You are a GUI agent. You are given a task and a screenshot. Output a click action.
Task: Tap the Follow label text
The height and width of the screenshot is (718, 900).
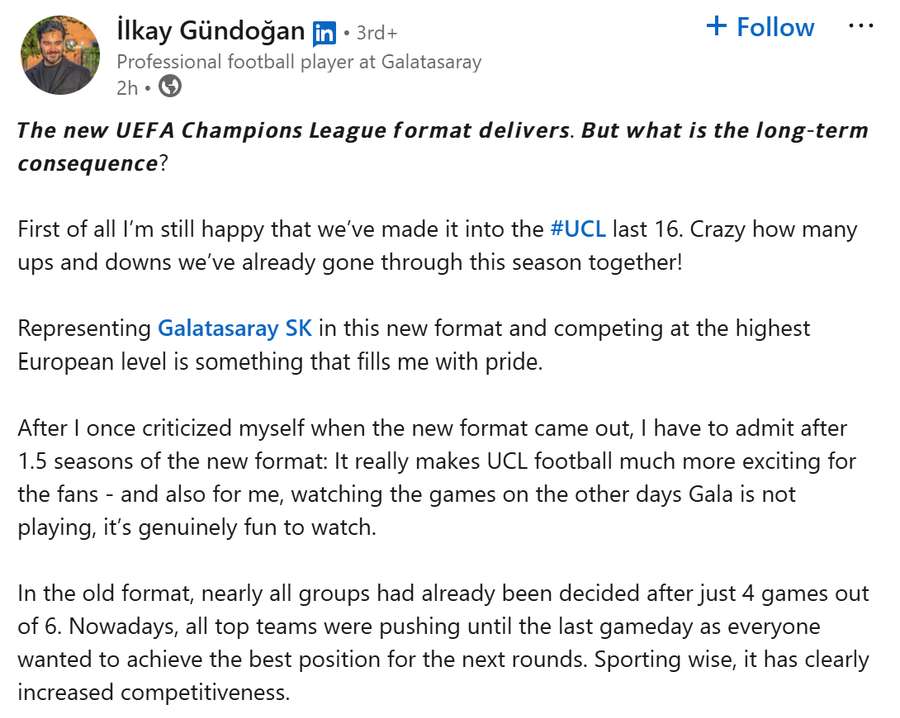[x=775, y=27]
